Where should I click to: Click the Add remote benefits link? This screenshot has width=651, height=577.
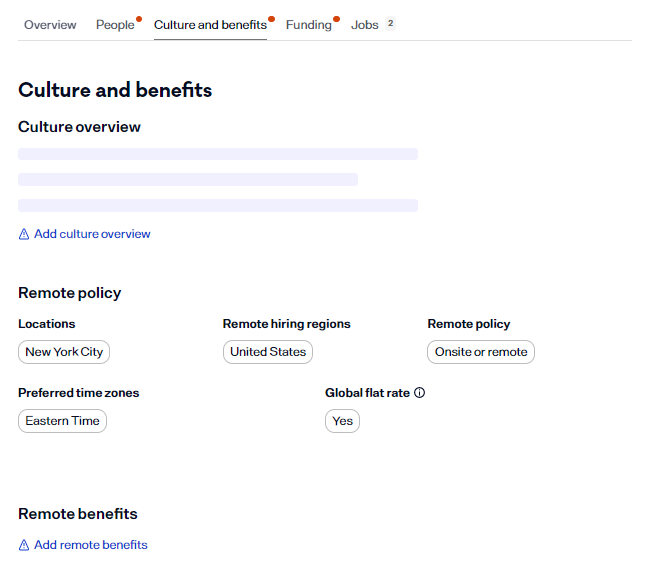(90, 545)
